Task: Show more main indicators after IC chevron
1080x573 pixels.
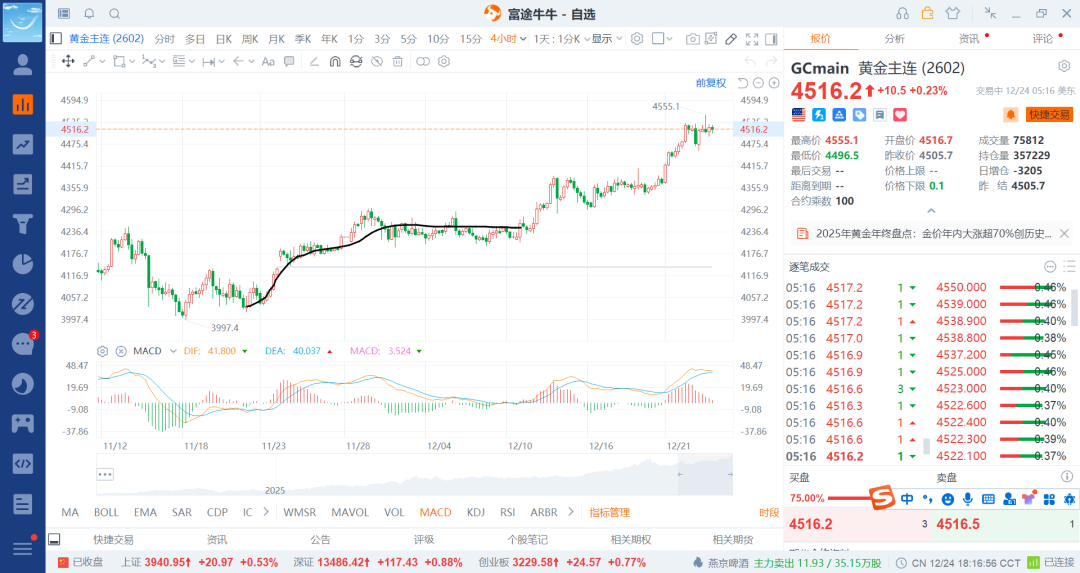Action: [266, 512]
